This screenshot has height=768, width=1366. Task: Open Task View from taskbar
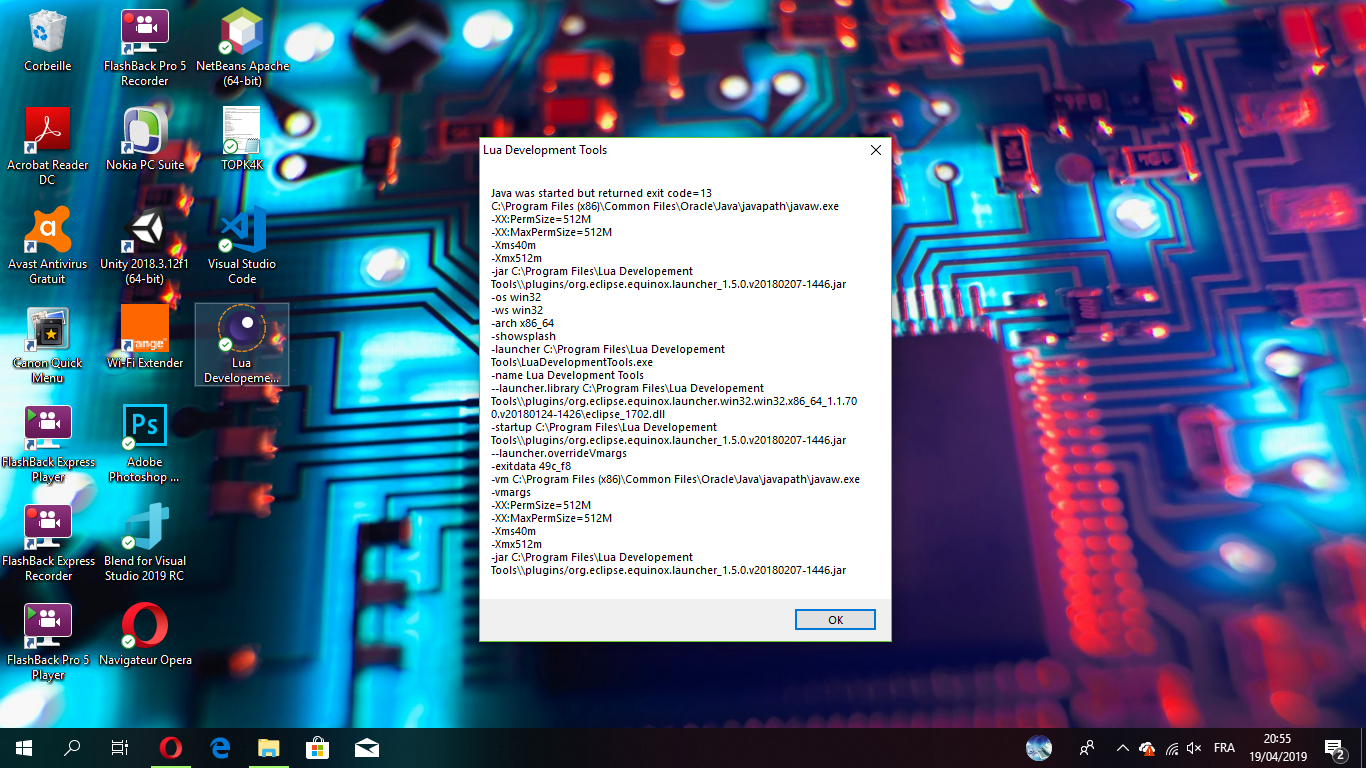point(120,748)
